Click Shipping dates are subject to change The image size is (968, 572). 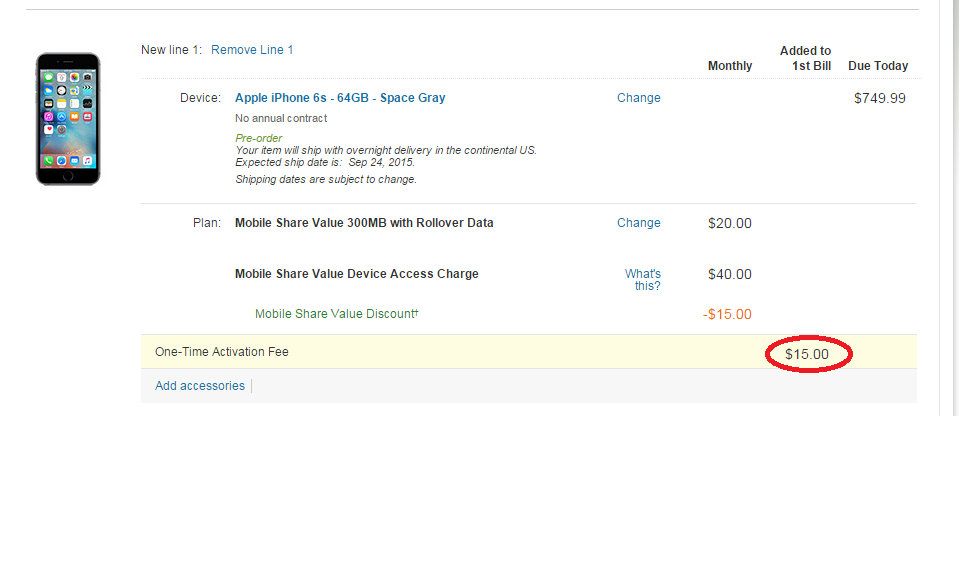pos(326,180)
